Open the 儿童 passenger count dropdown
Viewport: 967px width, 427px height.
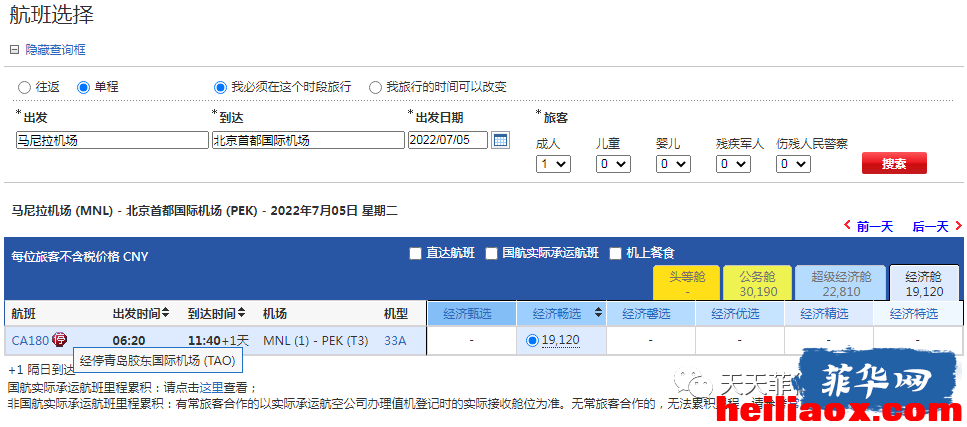[613, 164]
